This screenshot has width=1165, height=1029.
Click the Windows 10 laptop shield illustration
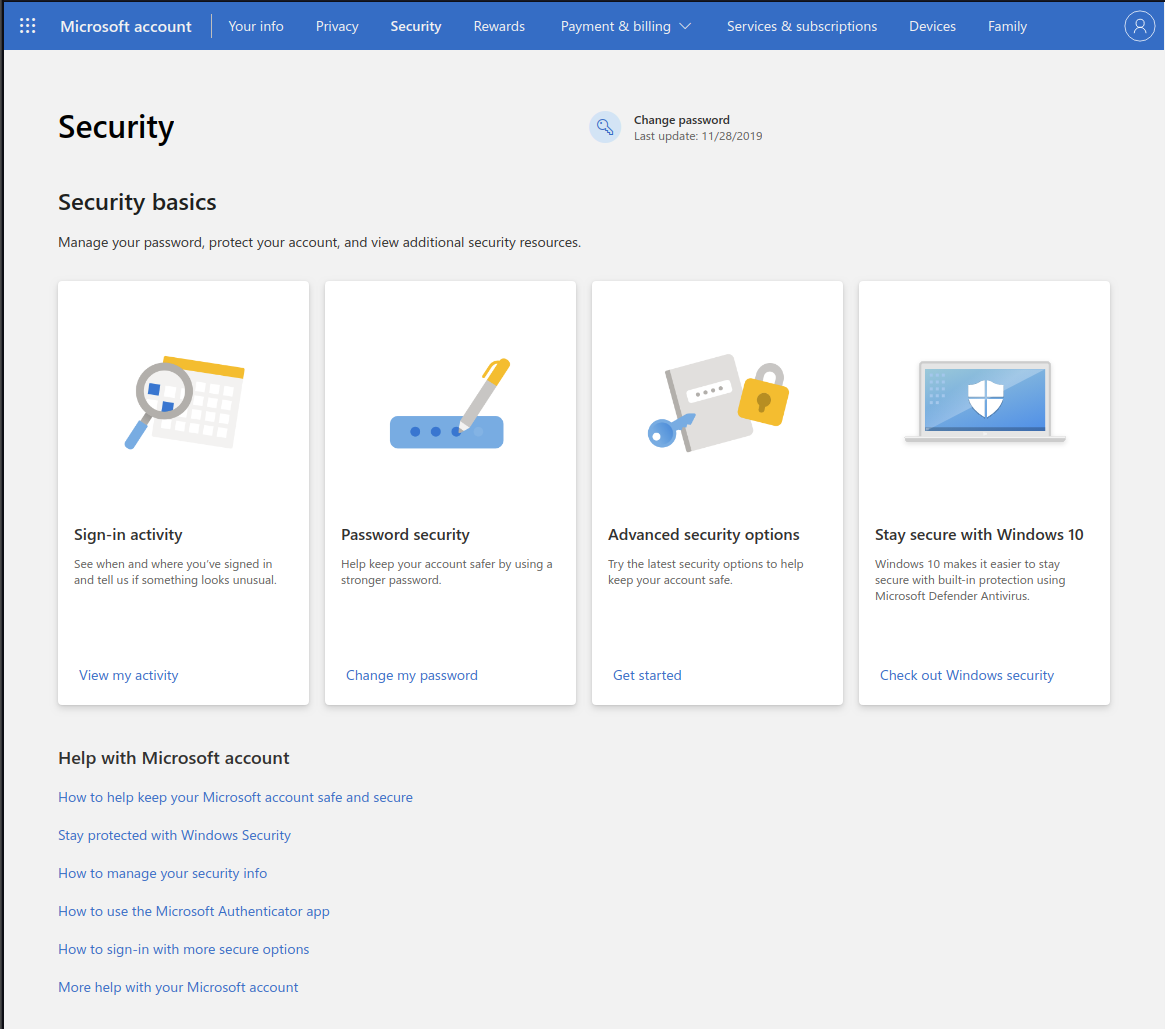984,402
